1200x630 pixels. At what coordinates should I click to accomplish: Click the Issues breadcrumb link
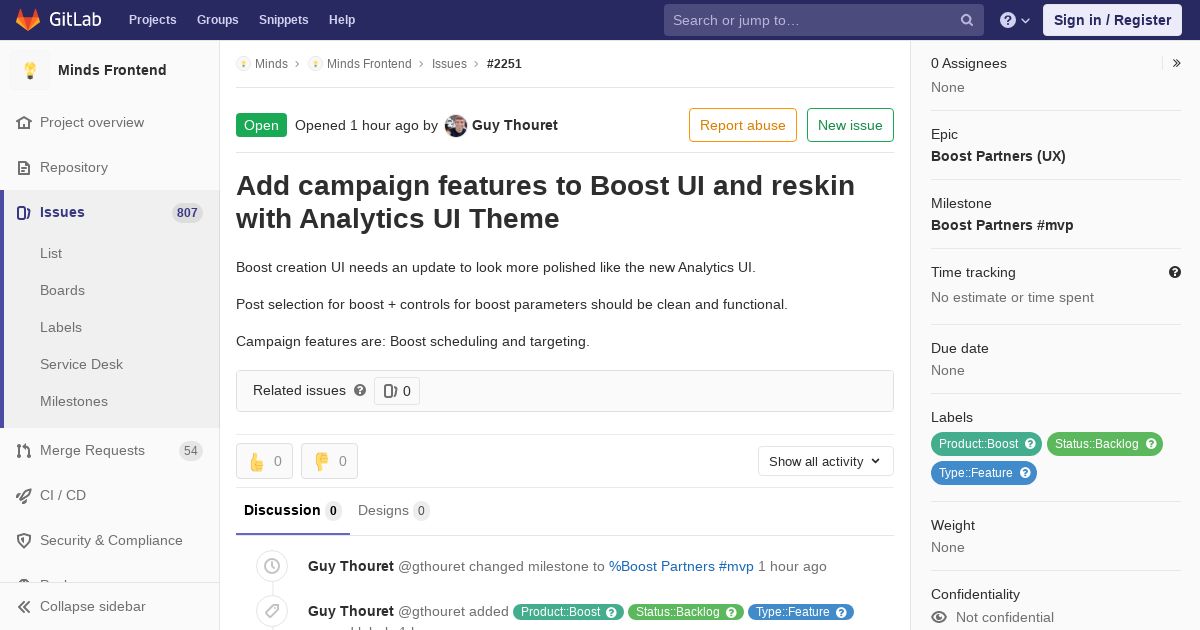tap(449, 64)
